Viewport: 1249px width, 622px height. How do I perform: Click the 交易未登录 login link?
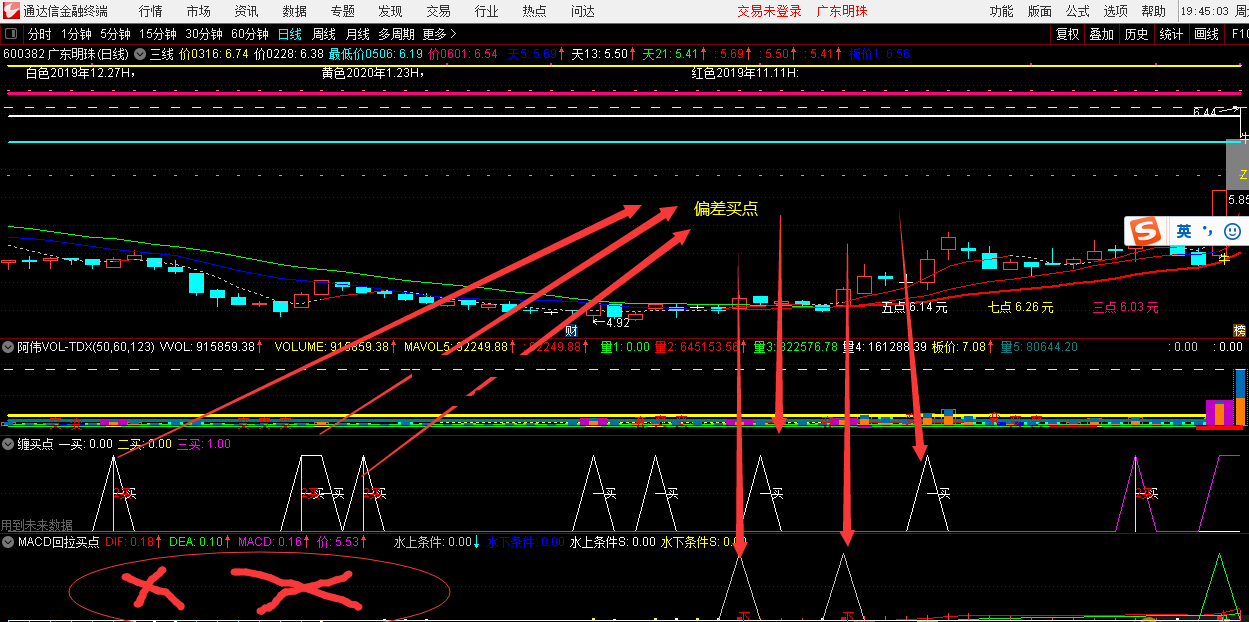(770, 11)
